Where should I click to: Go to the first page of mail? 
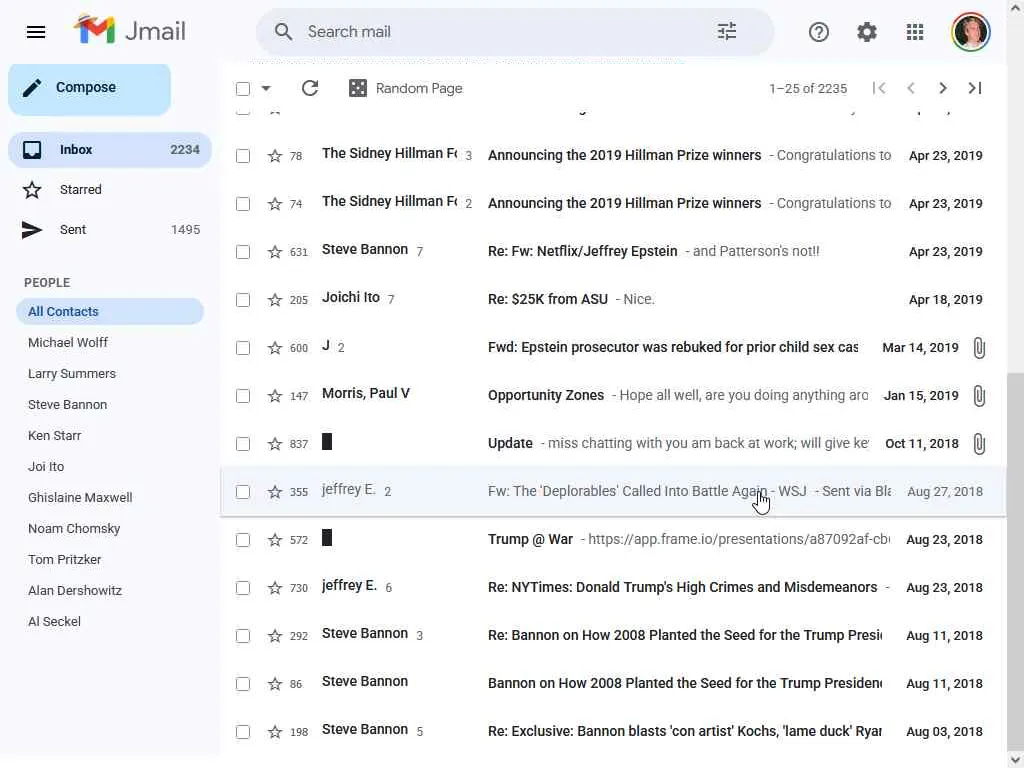(x=879, y=88)
